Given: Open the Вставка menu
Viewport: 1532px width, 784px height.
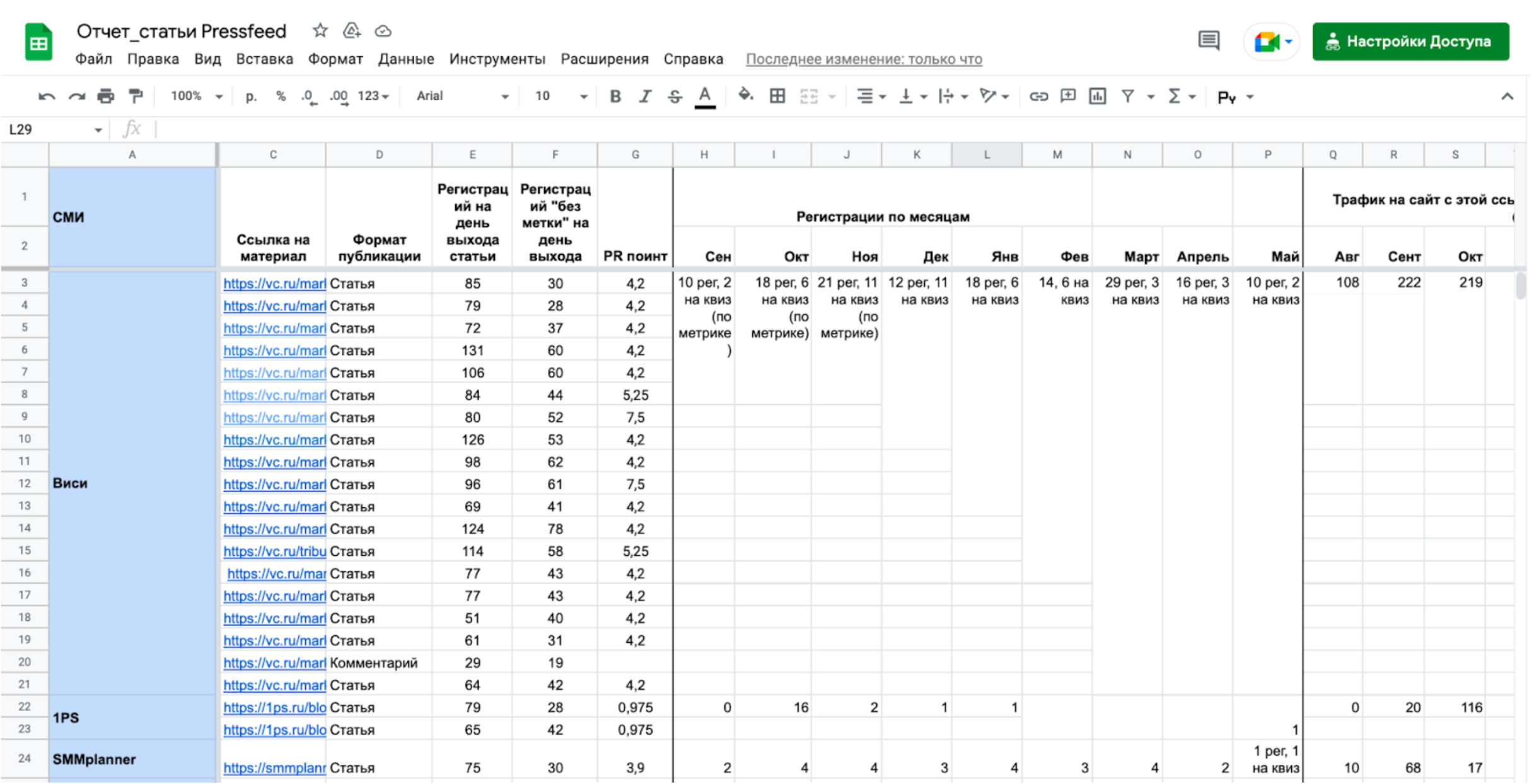Looking at the screenshot, I should [264, 59].
